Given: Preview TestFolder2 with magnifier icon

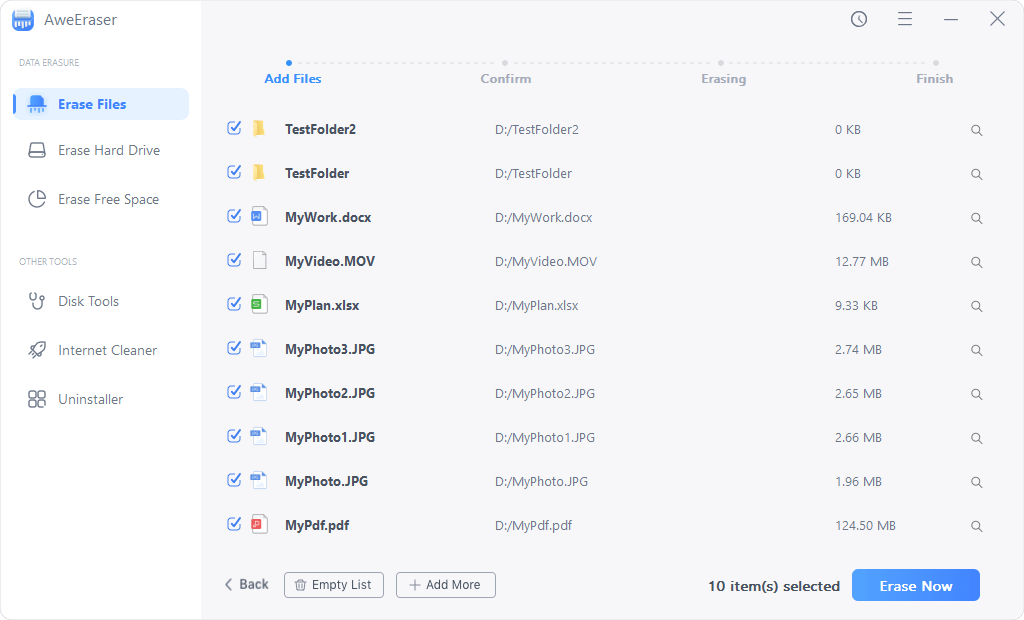Looking at the screenshot, I should [976, 130].
